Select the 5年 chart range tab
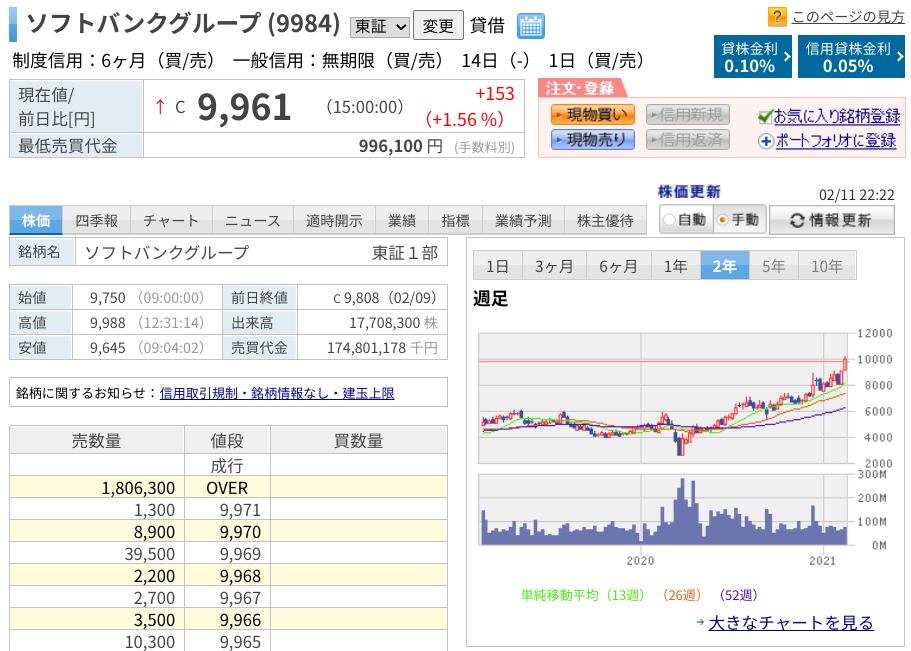Viewport: 911px width, 651px height. (774, 266)
